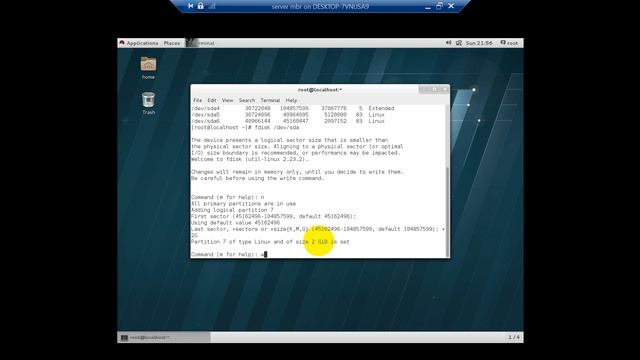This screenshot has height=360, width=640.
Task: Open the terminal Search menu
Action: 247,100
